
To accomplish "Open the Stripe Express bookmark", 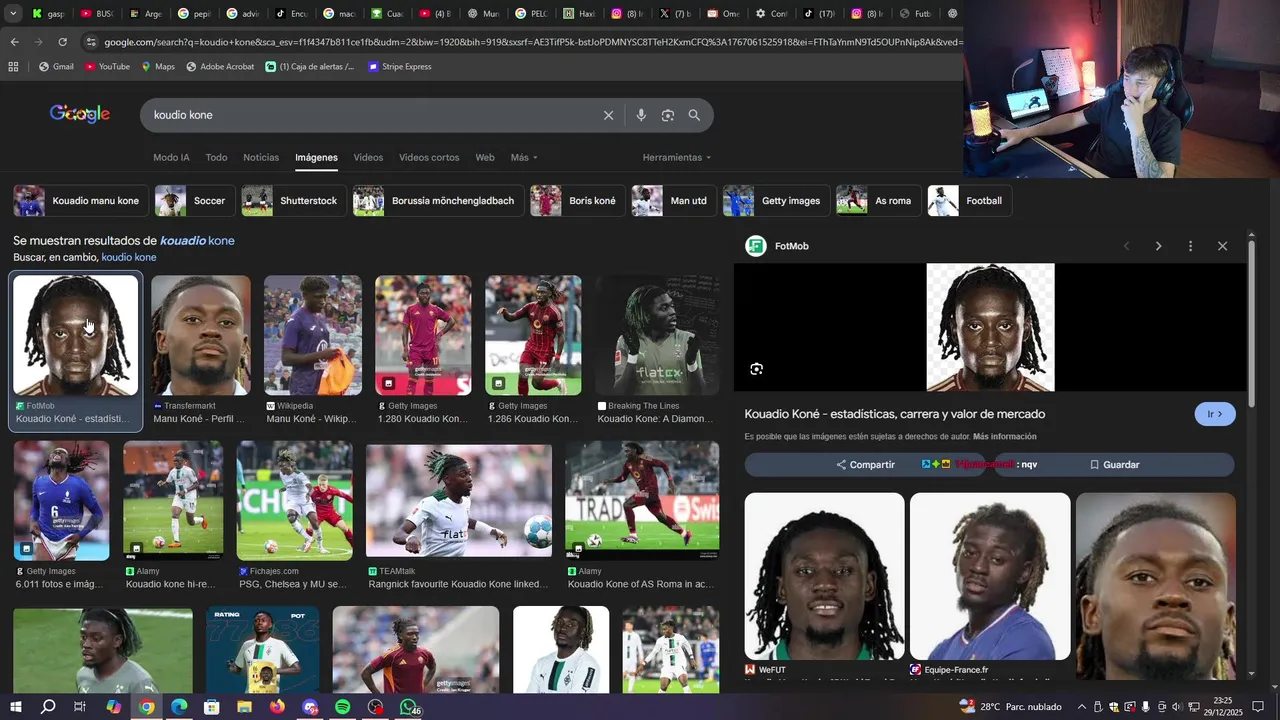I will point(399,67).
